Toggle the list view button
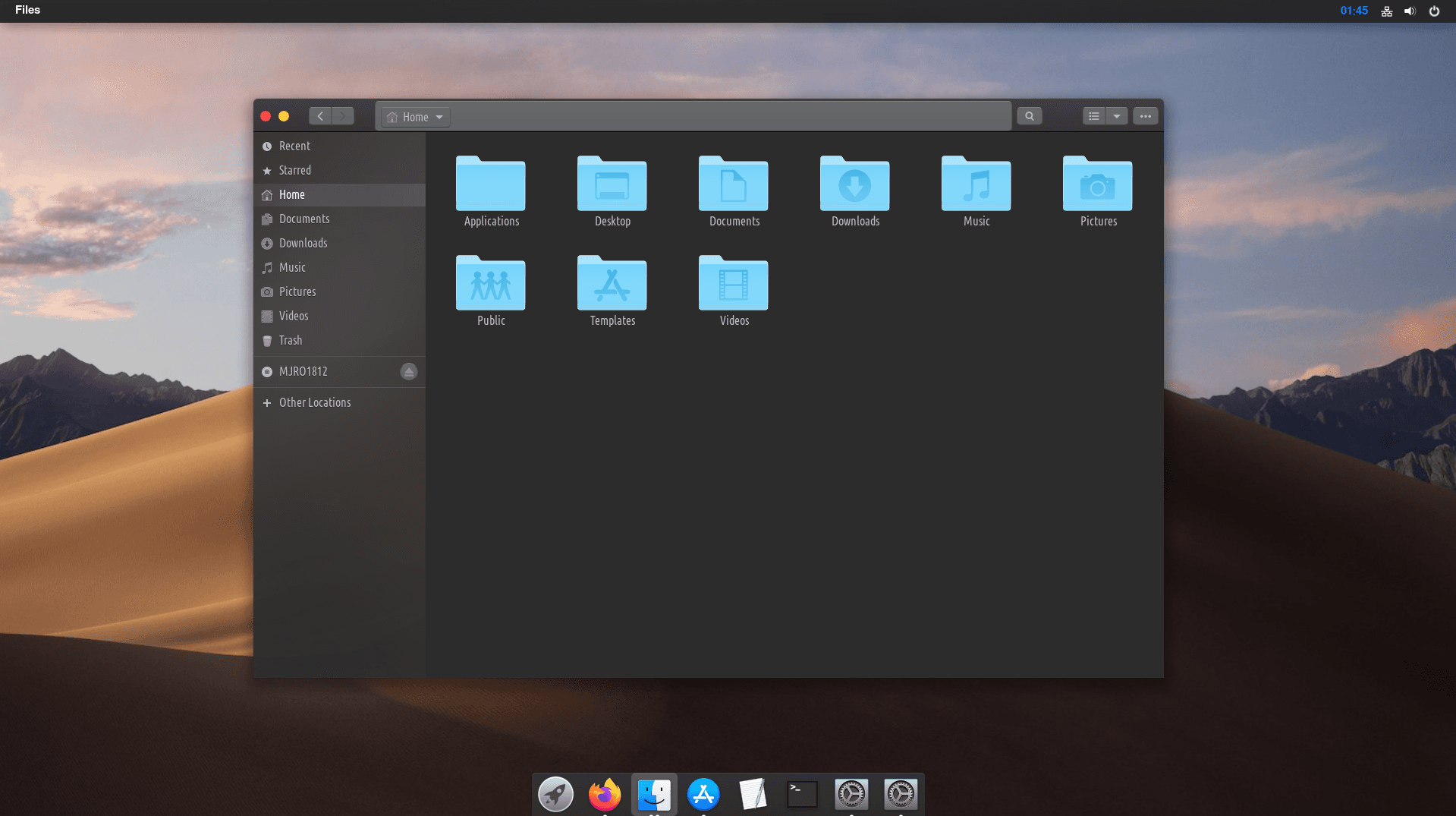The width and height of the screenshot is (1456, 816). (x=1093, y=116)
